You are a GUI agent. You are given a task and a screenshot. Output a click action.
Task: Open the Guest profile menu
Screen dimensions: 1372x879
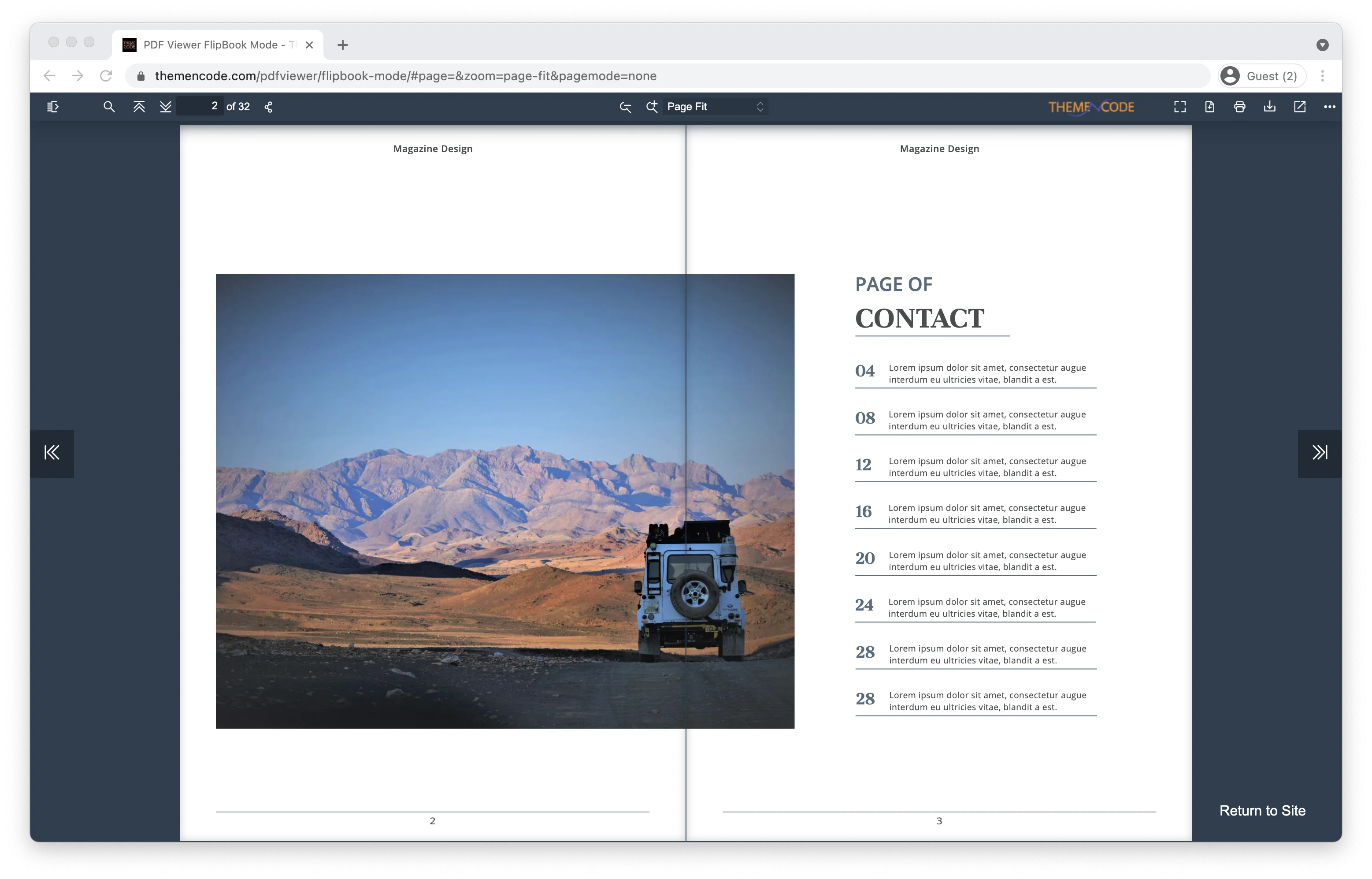(x=1262, y=75)
